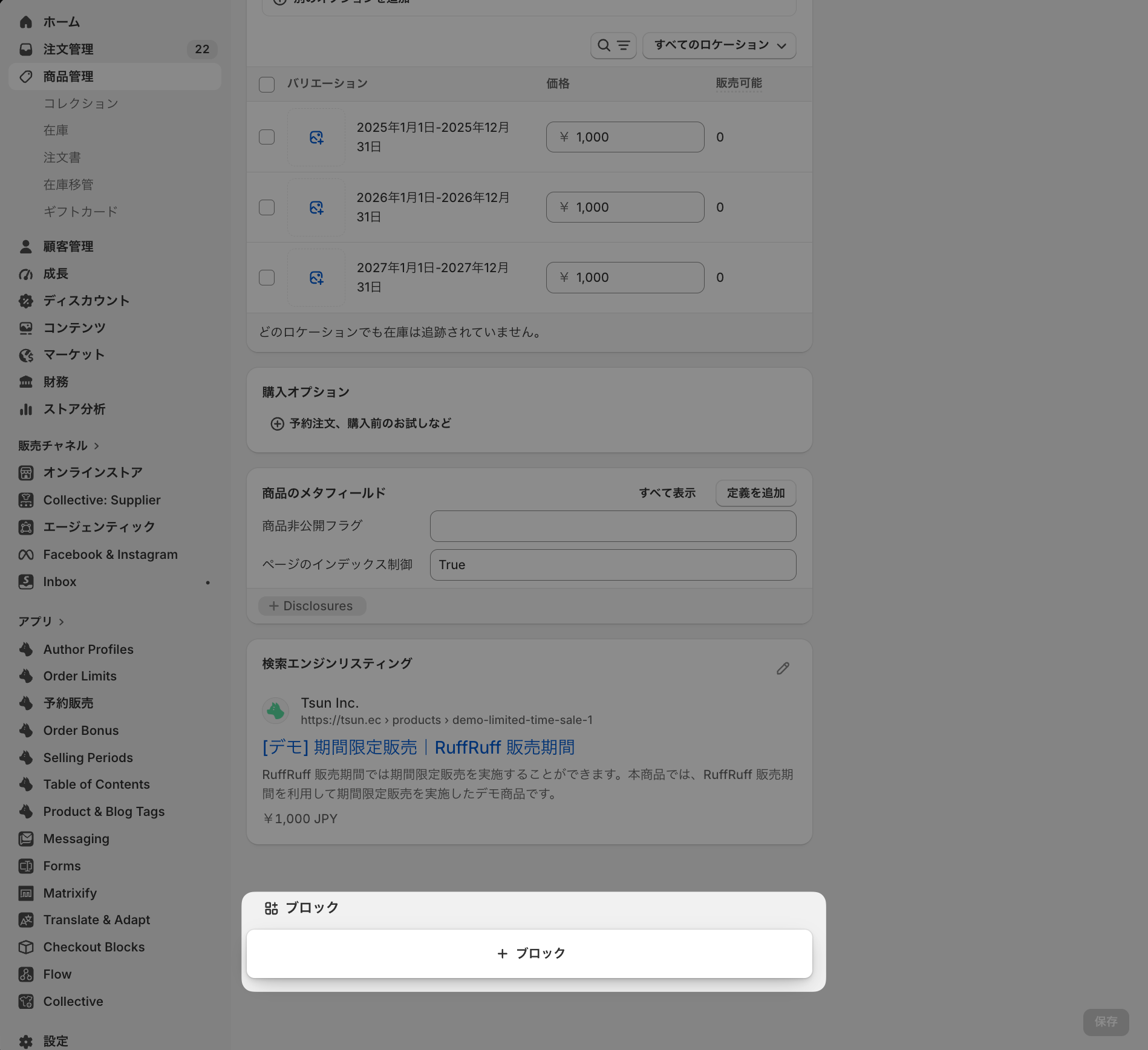1148x1050 pixels.
Task: Open 注文書 purchase orders submenu item
Action: (62, 158)
